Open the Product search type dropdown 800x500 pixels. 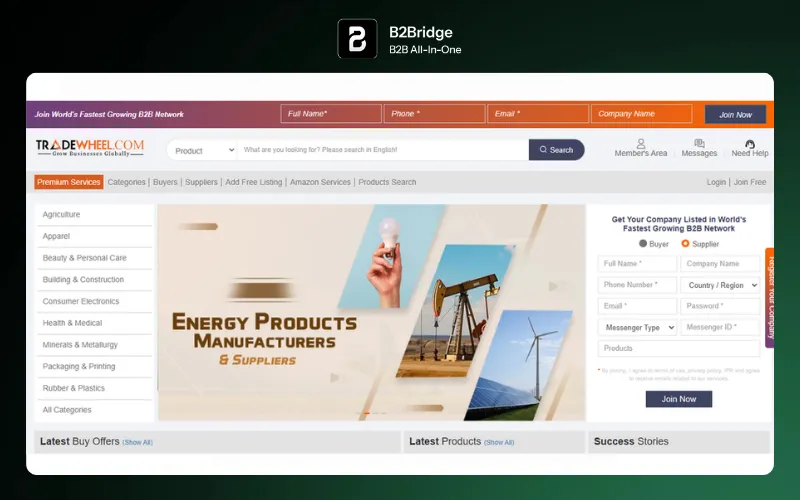203,151
